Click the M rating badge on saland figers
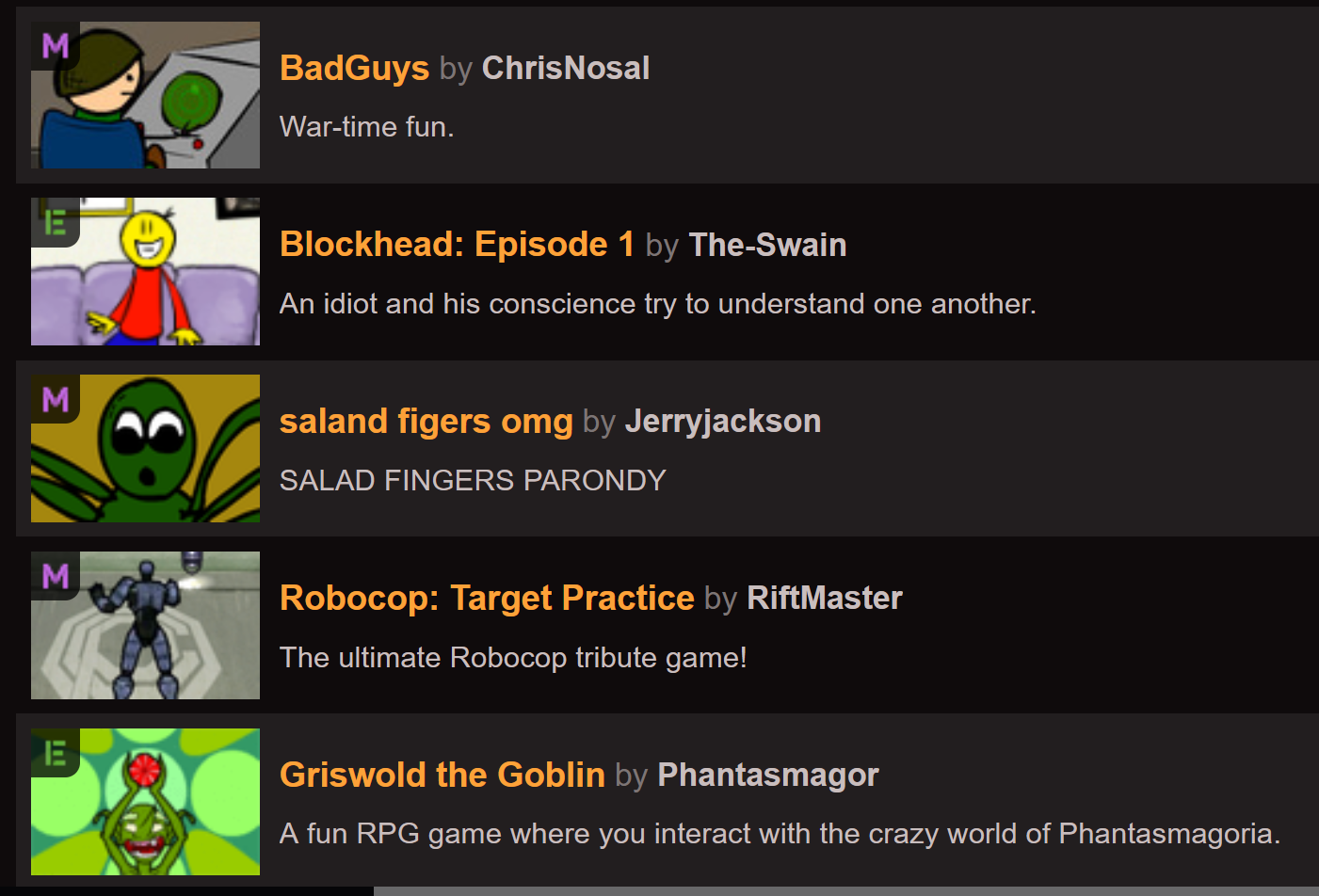 [56, 399]
